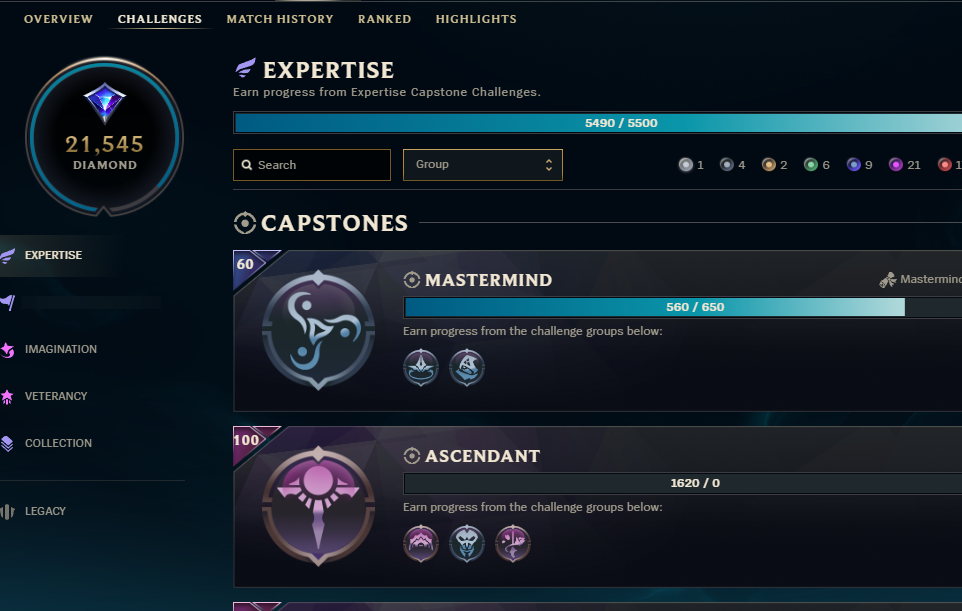This screenshot has height=611, width=962.
Task: Open the Group sort dropdown
Action: (483, 165)
